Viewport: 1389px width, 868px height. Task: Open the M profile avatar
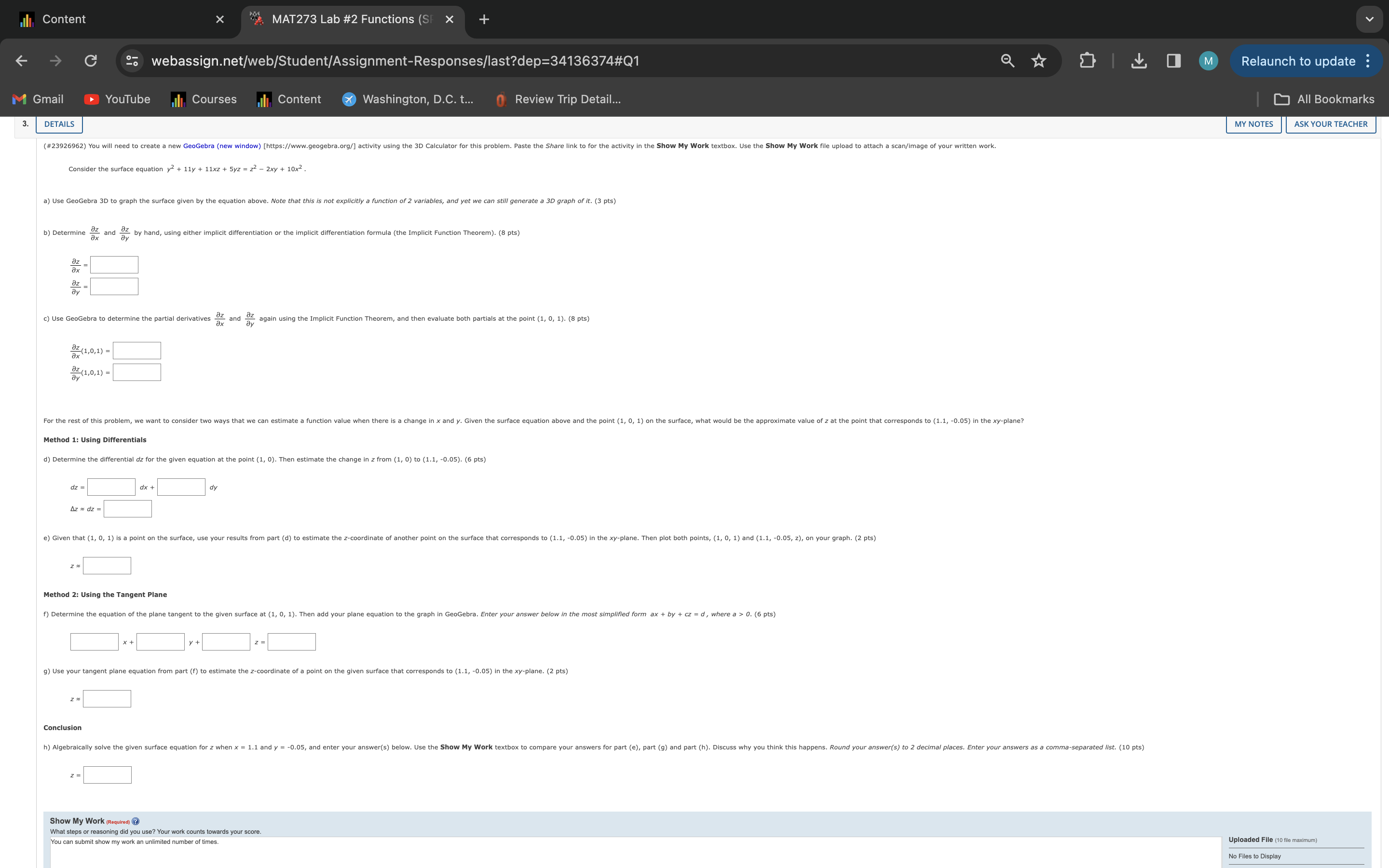coord(1208,61)
